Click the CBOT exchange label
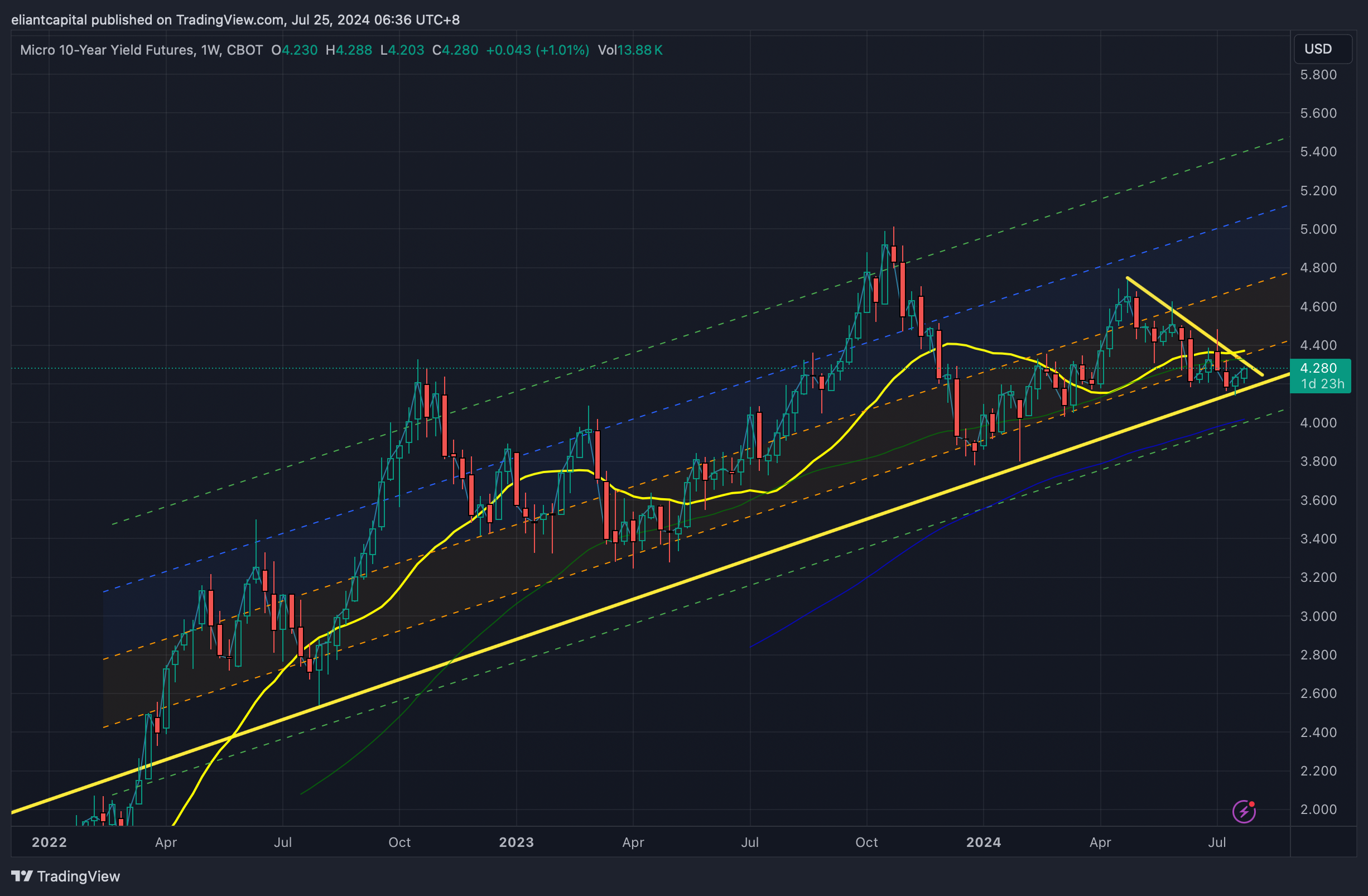Viewport: 1368px width, 896px height. [x=246, y=50]
